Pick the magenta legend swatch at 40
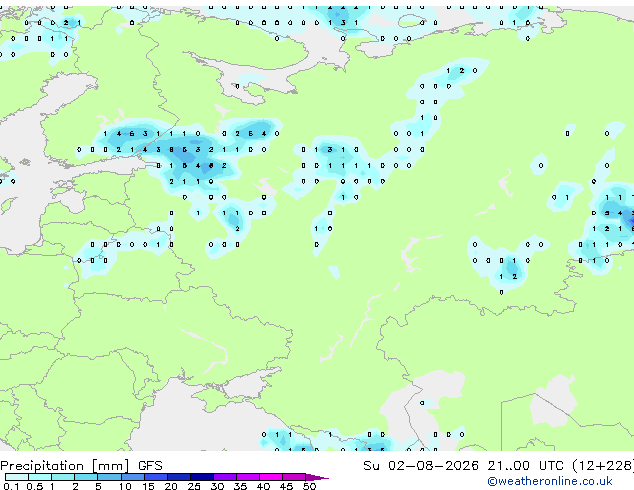Viewport: 634px width, 490px height. 271,477
